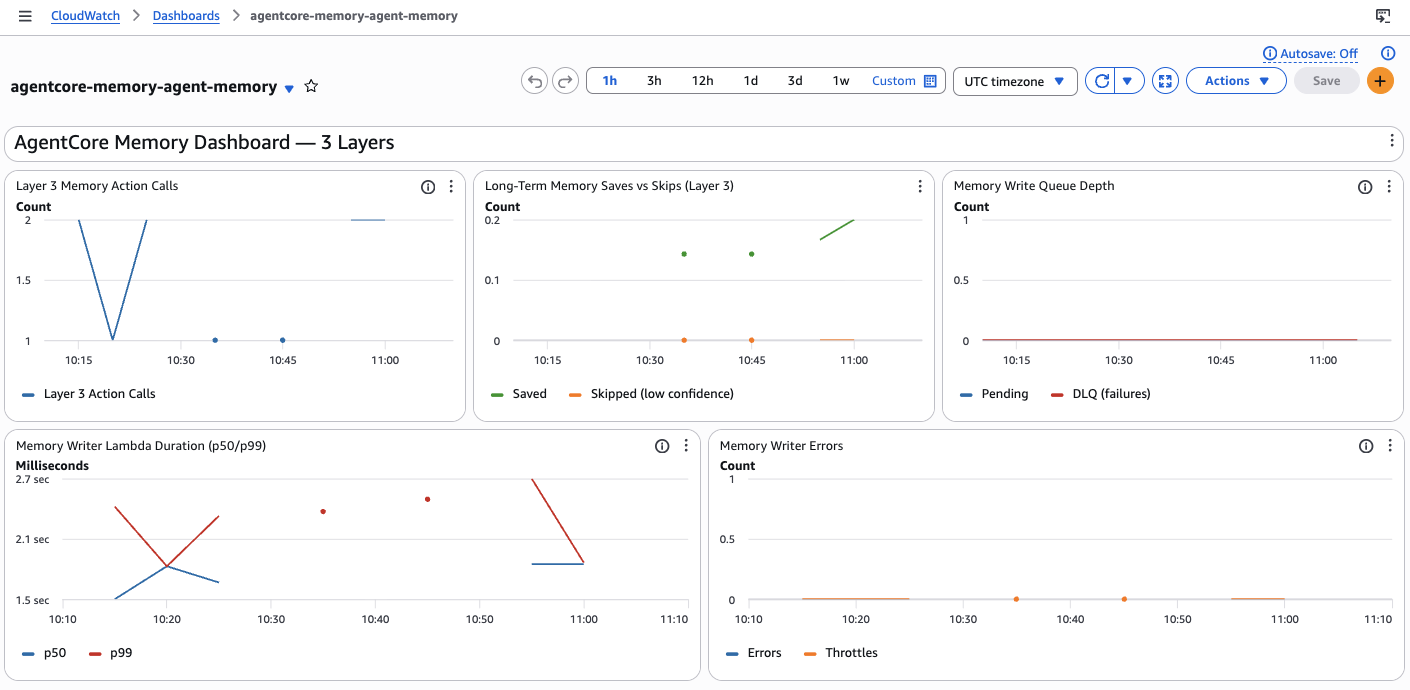Select the 1d time range
The image size is (1410, 690).
751,81
